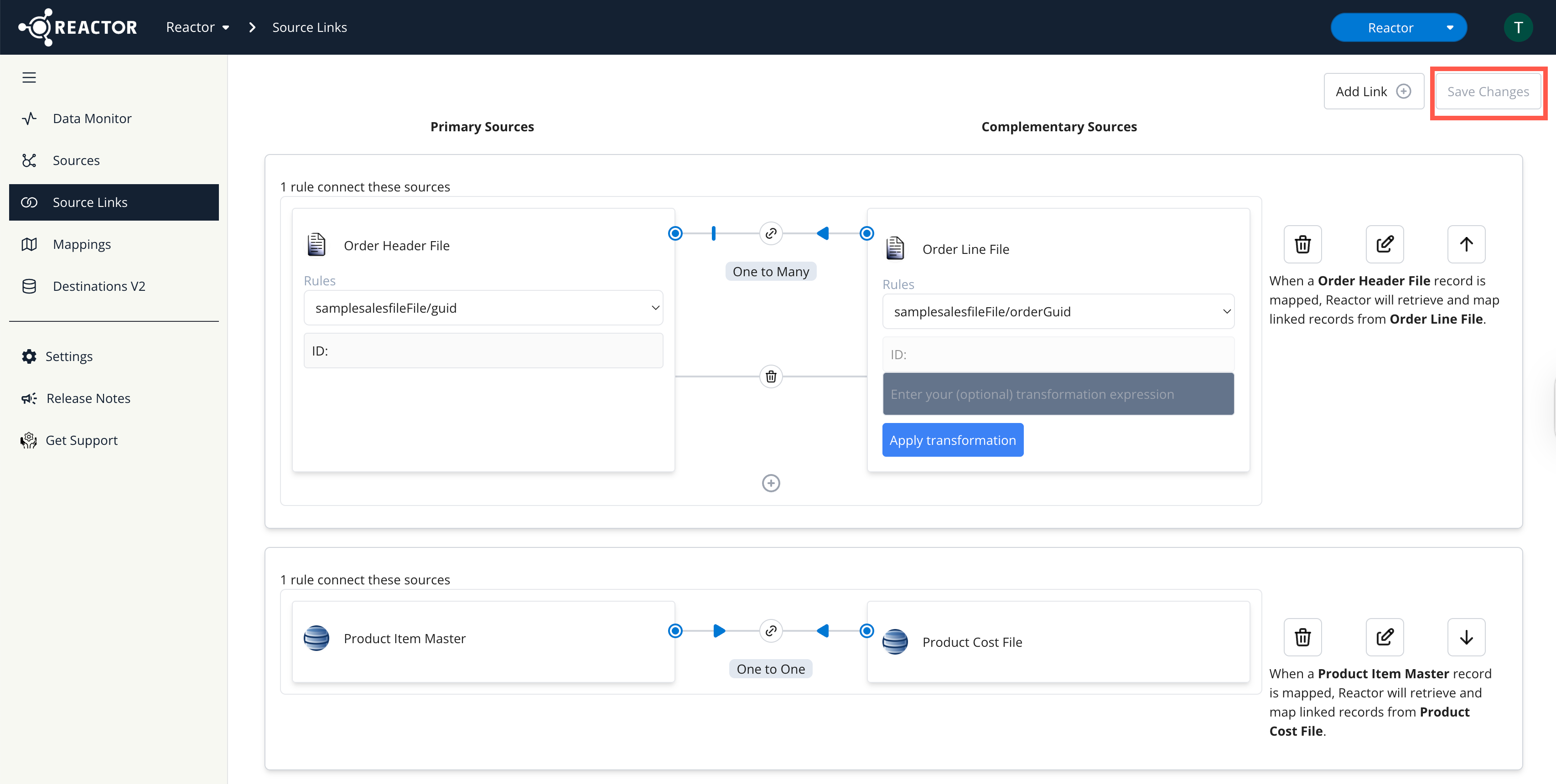
Task: Click the Data Monitor pulse icon
Action: pyautogui.click(x=29, y=119)
